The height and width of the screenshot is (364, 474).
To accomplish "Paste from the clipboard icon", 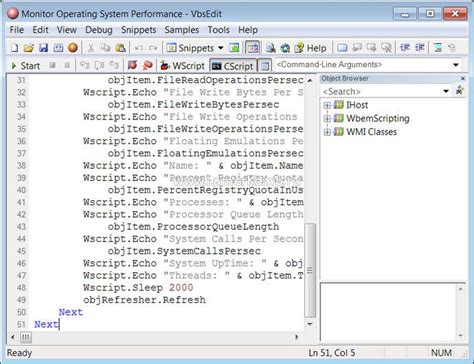I will pos(120,48).
